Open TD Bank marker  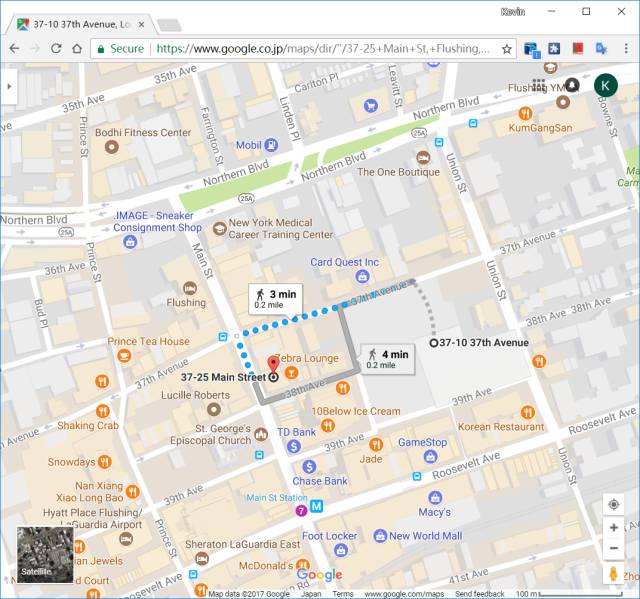point(293,446)
